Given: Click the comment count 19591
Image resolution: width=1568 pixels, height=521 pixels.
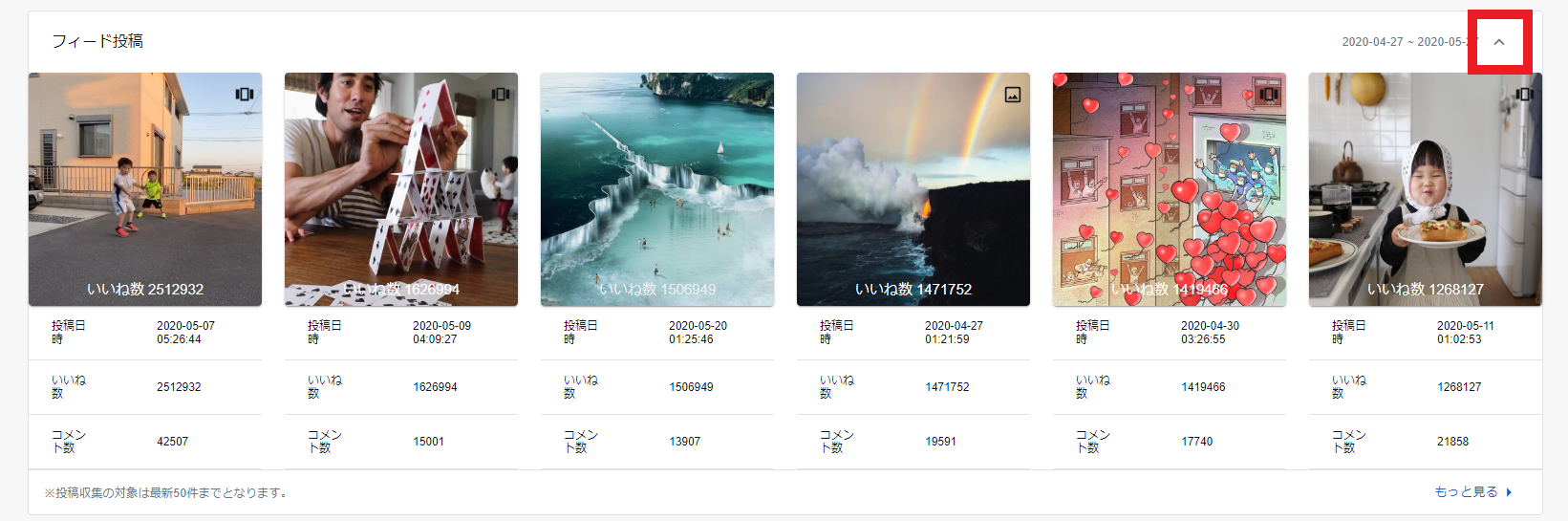Looking at the screenshot, I should [940, 442].
